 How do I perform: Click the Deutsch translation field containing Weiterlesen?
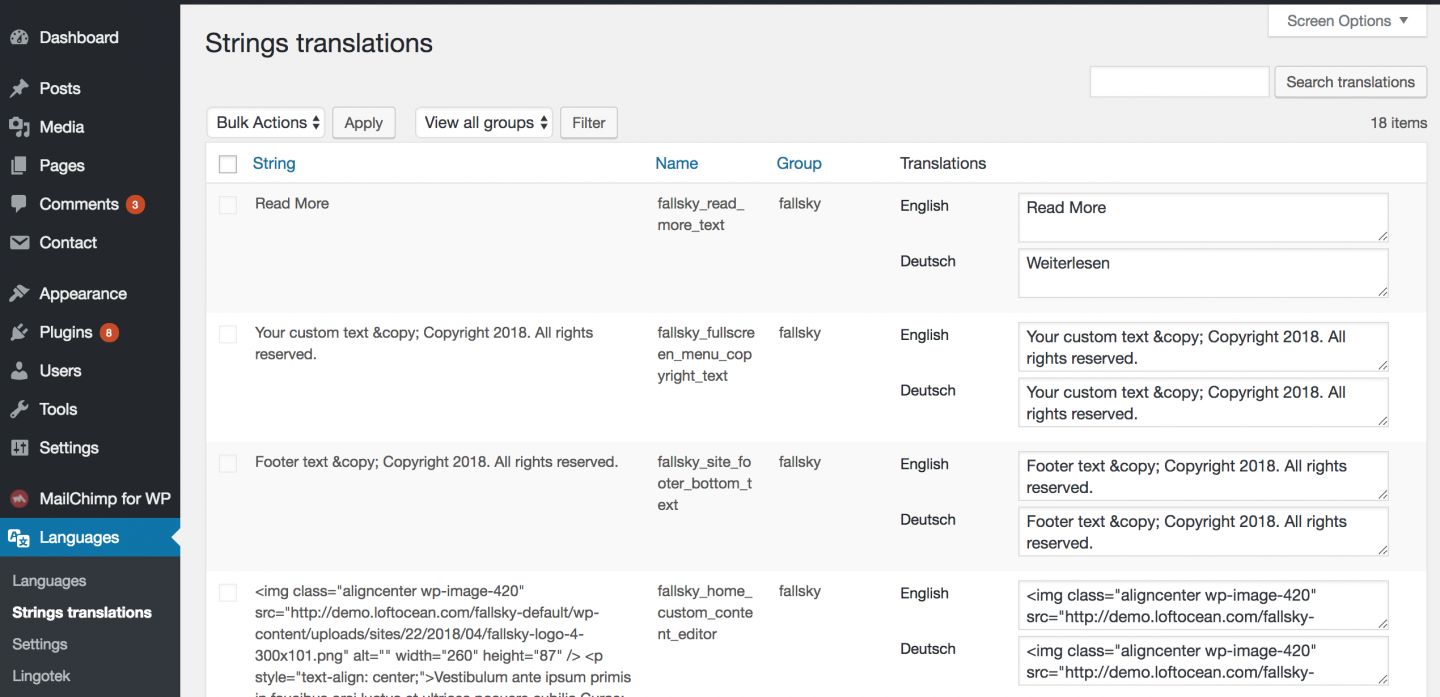[1202, 273]
